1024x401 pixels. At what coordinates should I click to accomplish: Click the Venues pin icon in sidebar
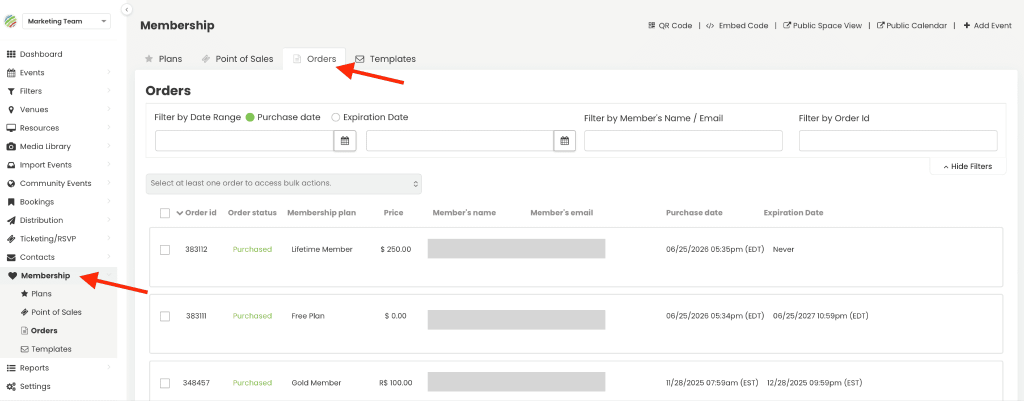tap(11, 110)
